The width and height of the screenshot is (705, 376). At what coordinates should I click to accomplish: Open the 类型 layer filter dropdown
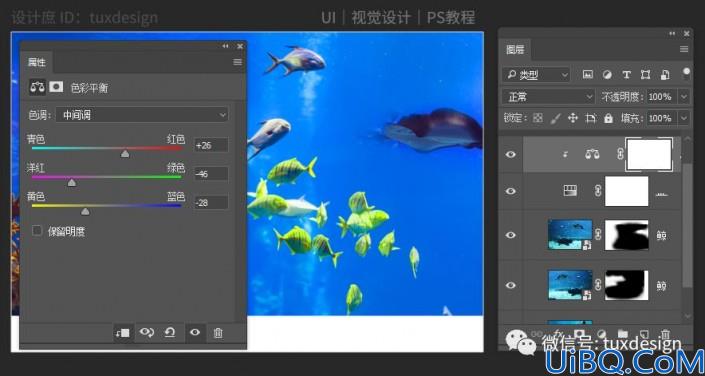point(536,75)
